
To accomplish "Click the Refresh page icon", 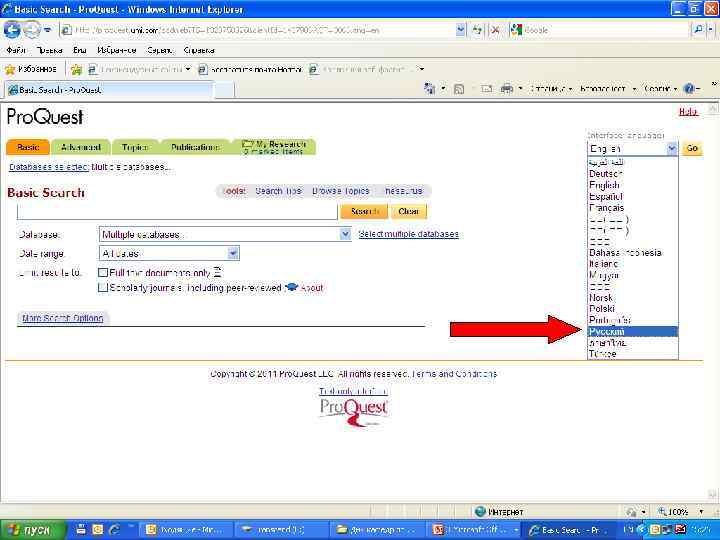I will (478, 30).
